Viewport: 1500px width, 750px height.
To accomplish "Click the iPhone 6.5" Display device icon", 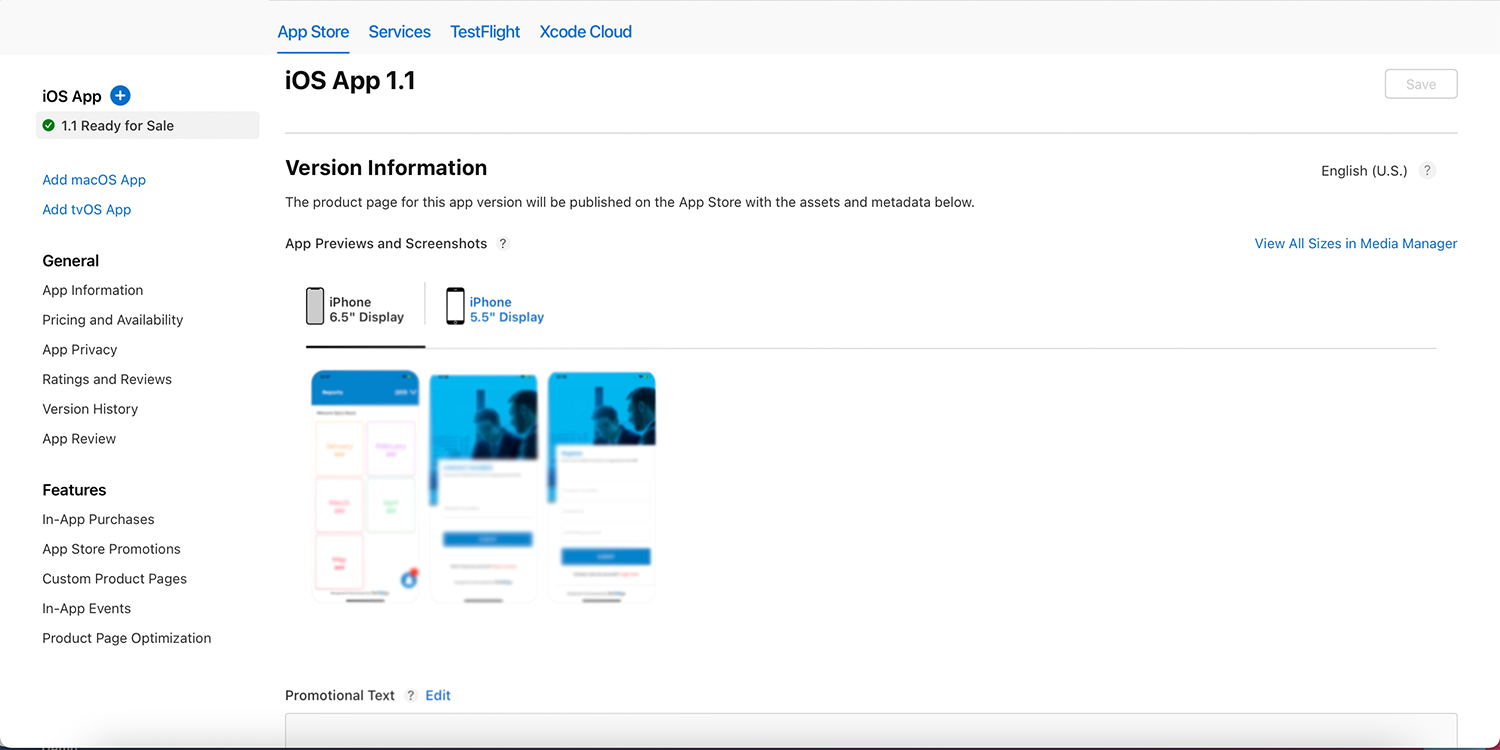I will point(315,306).
